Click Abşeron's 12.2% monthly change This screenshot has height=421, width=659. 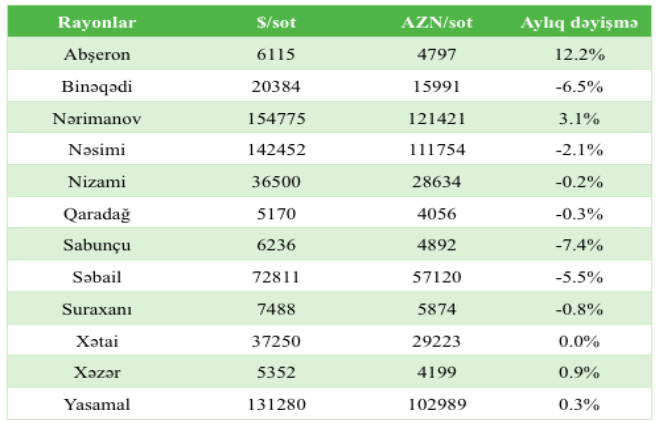pos(579,54)
